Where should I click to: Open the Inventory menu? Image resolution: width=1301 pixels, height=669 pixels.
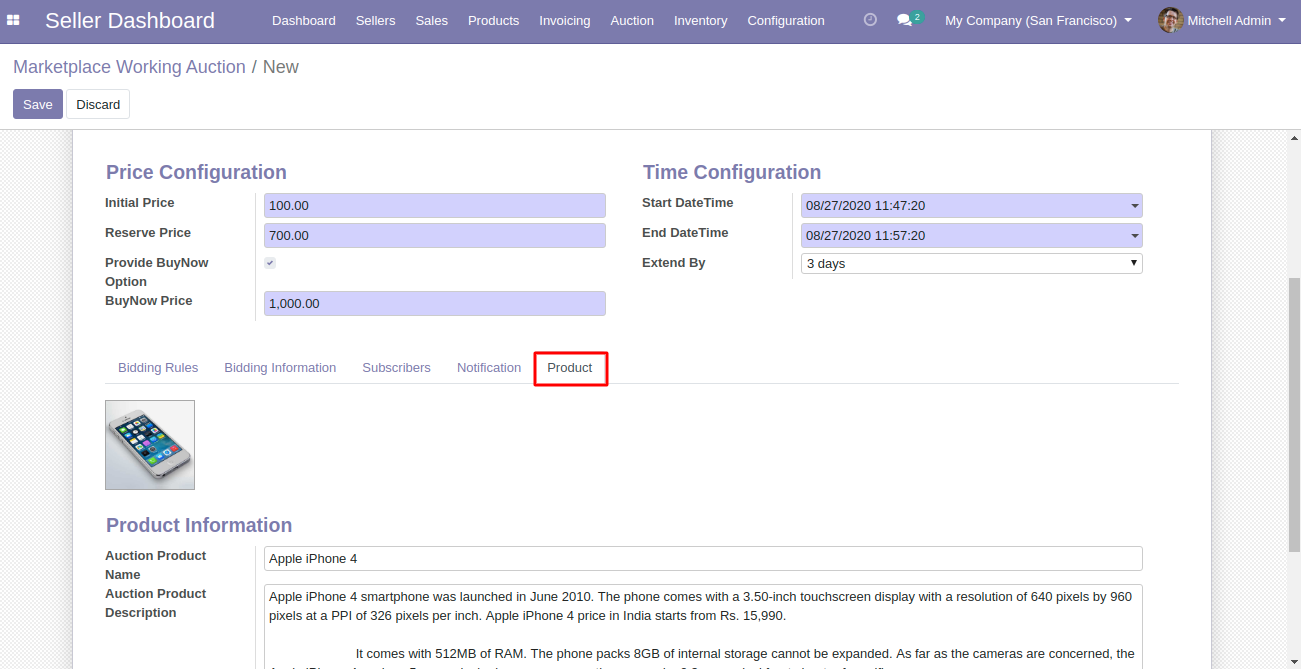701,20
